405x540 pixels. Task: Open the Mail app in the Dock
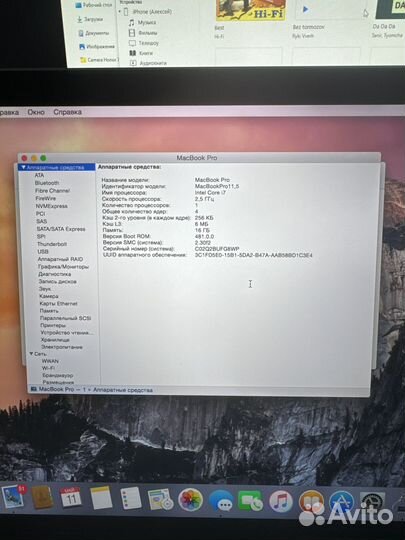tap(13, 496)
